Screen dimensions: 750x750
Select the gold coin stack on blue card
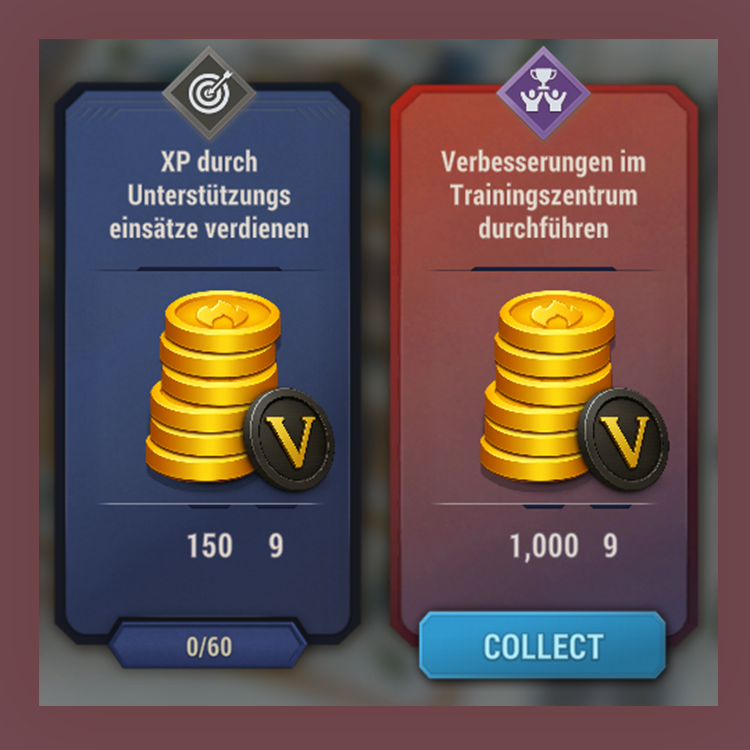click(213, 386)
